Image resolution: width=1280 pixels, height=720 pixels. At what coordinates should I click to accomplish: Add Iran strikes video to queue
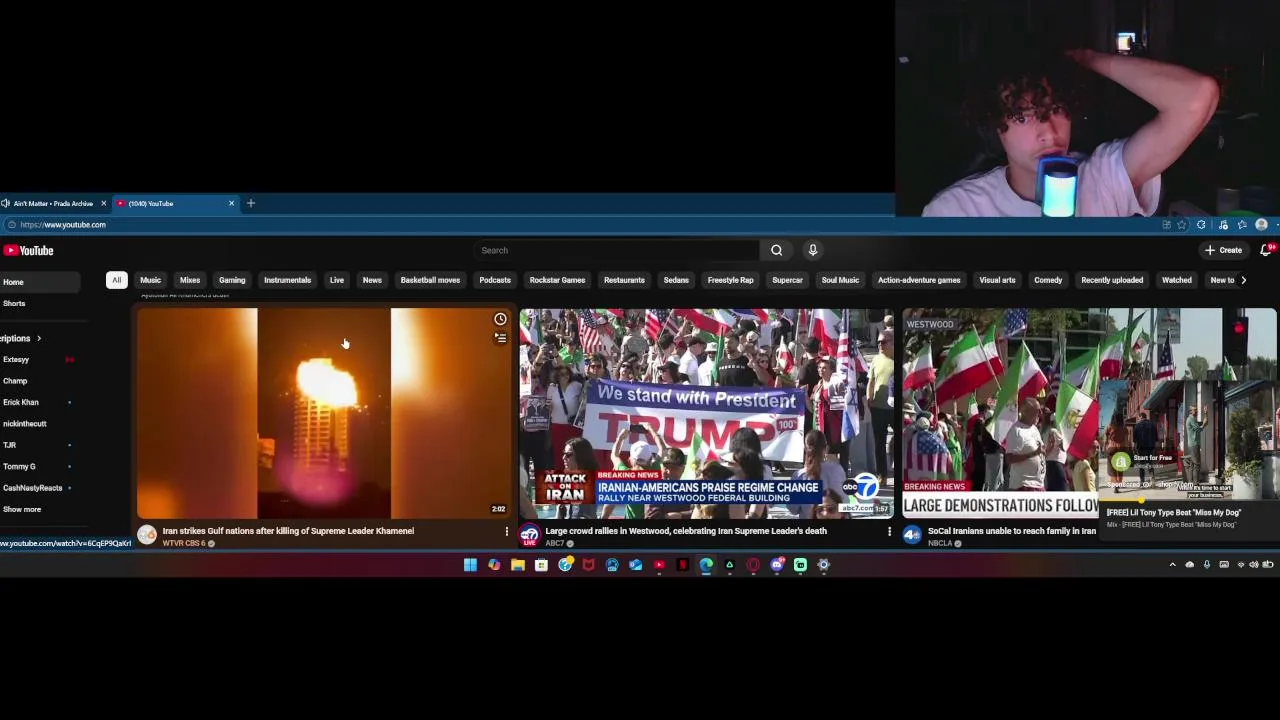click(500, 338)
